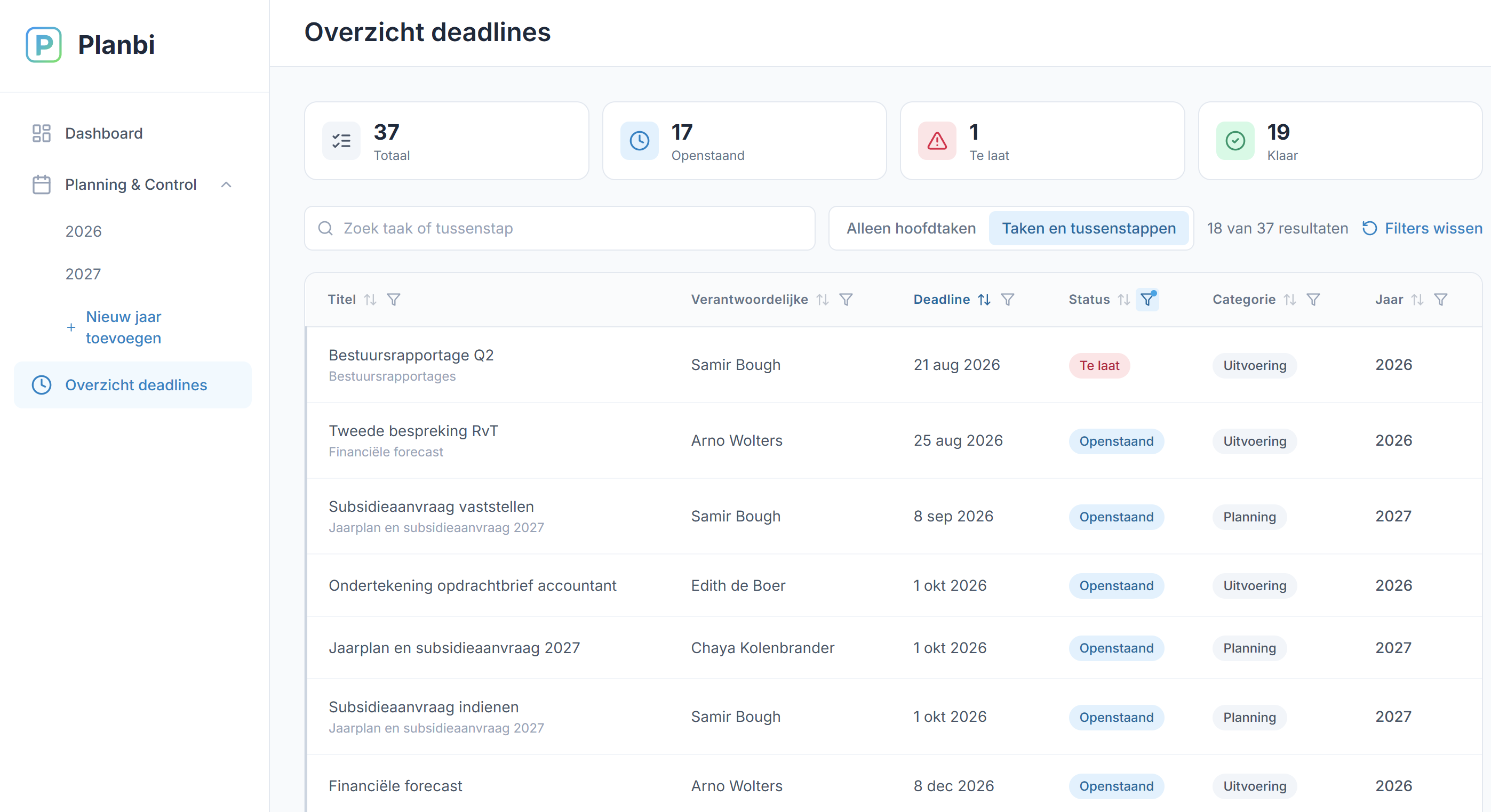Sort the table by Categorie
The width and height of the screenshot is (1491, 812).
(x=1289, y=300)
